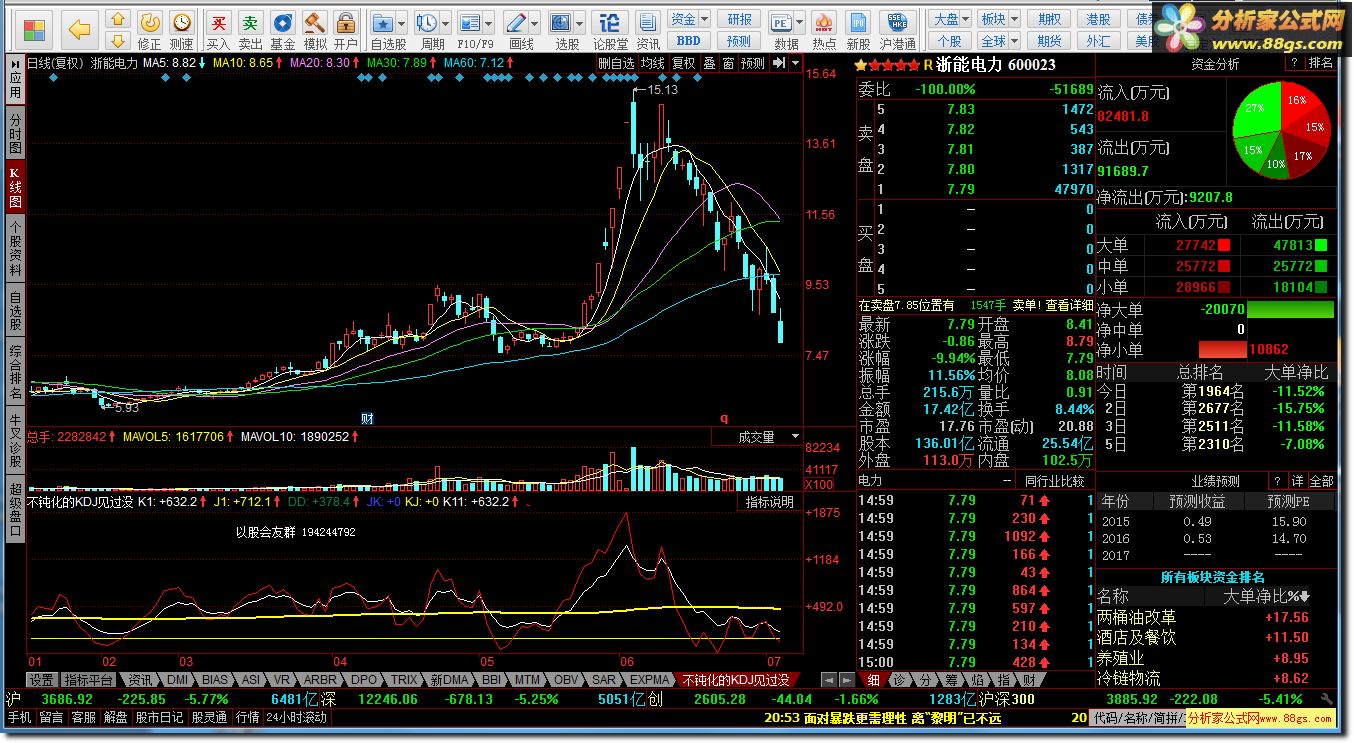The height and width of the screenshot is (743, 1354).
Task: Expand the 自选股 dropdown arrow
Action: [403, 22]
